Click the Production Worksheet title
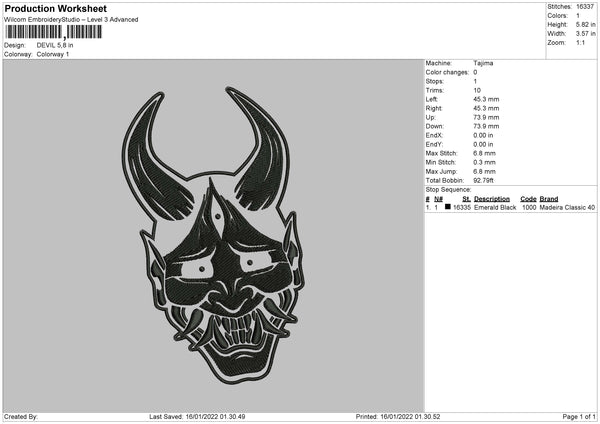Screen dimensions: 600x424 coord(55,8)
